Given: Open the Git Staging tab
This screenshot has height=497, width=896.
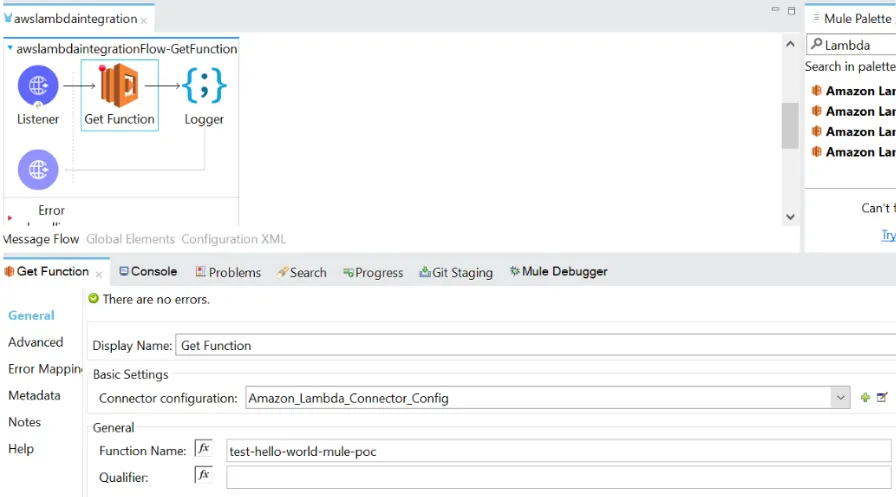Looking at the screenshot, I should tap(456, 272).
